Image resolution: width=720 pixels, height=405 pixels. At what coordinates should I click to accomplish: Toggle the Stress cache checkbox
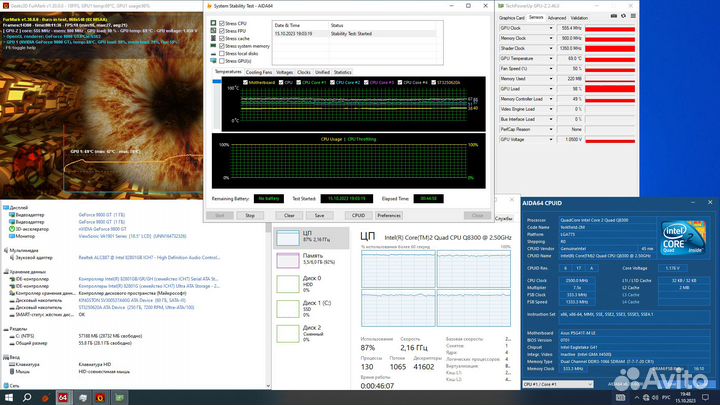222,39
